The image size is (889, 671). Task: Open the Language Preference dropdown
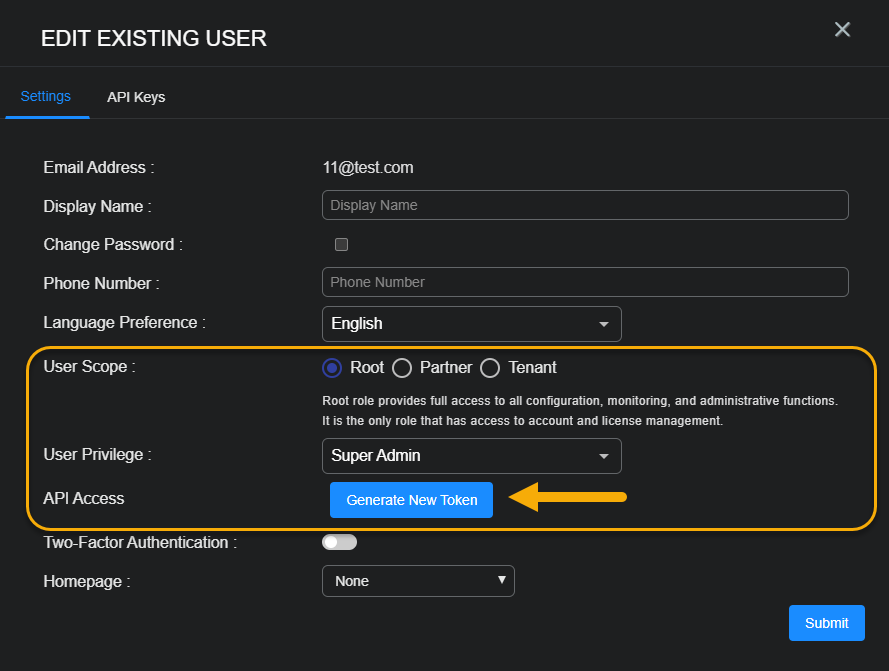471,324
